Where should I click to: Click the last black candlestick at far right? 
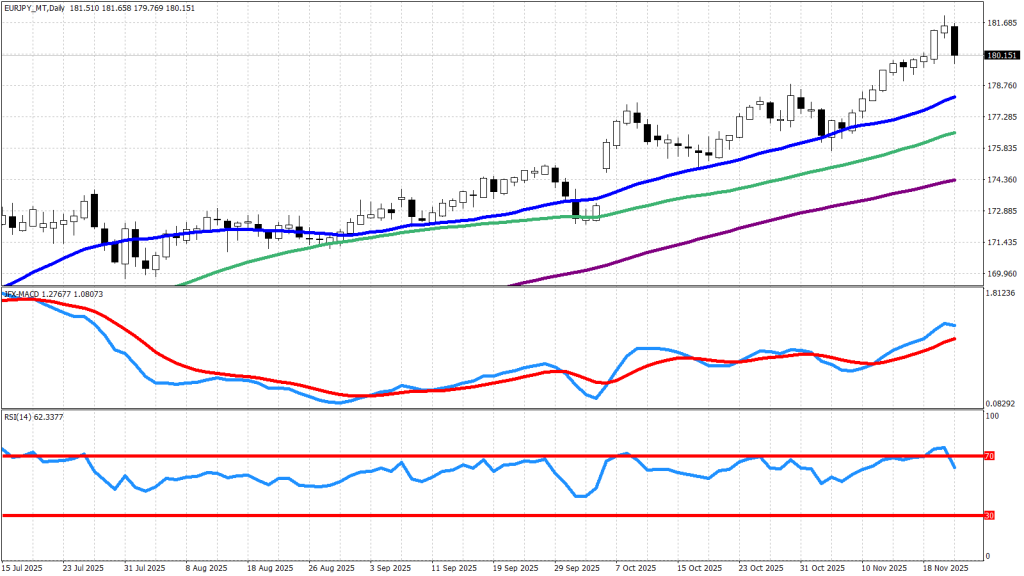955,41
